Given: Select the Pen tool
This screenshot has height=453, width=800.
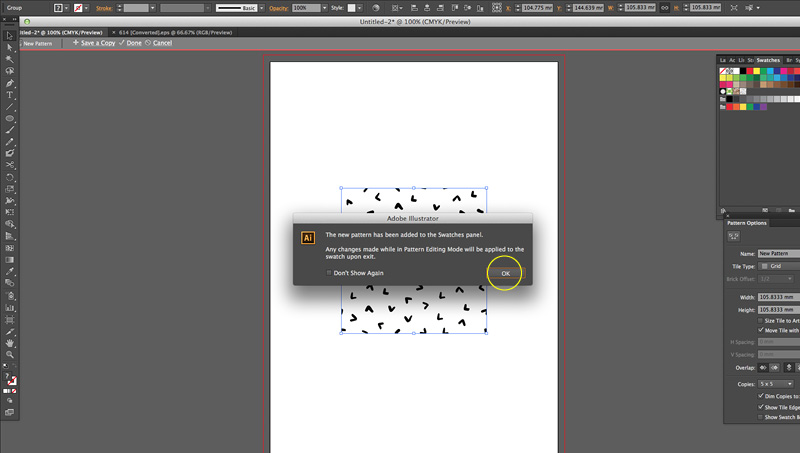Looking at the screenshot, I should (9, 83).
